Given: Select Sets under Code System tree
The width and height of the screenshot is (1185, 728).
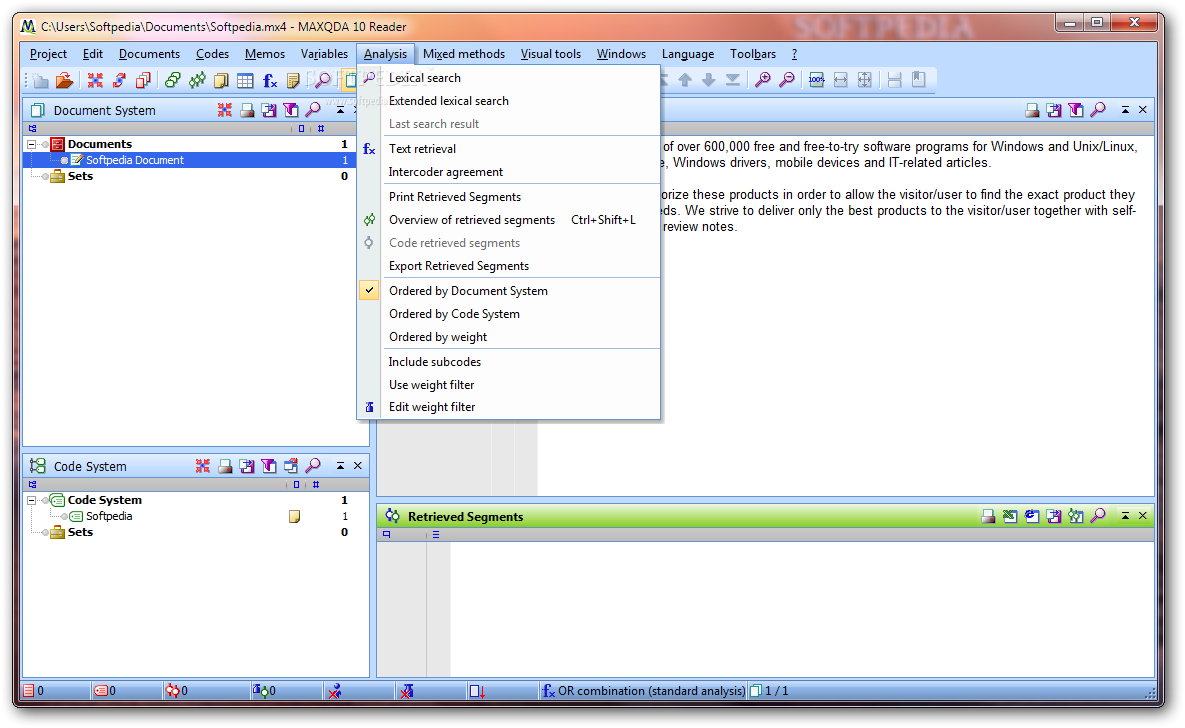Looking at the screenshot, I should point(80,532).
